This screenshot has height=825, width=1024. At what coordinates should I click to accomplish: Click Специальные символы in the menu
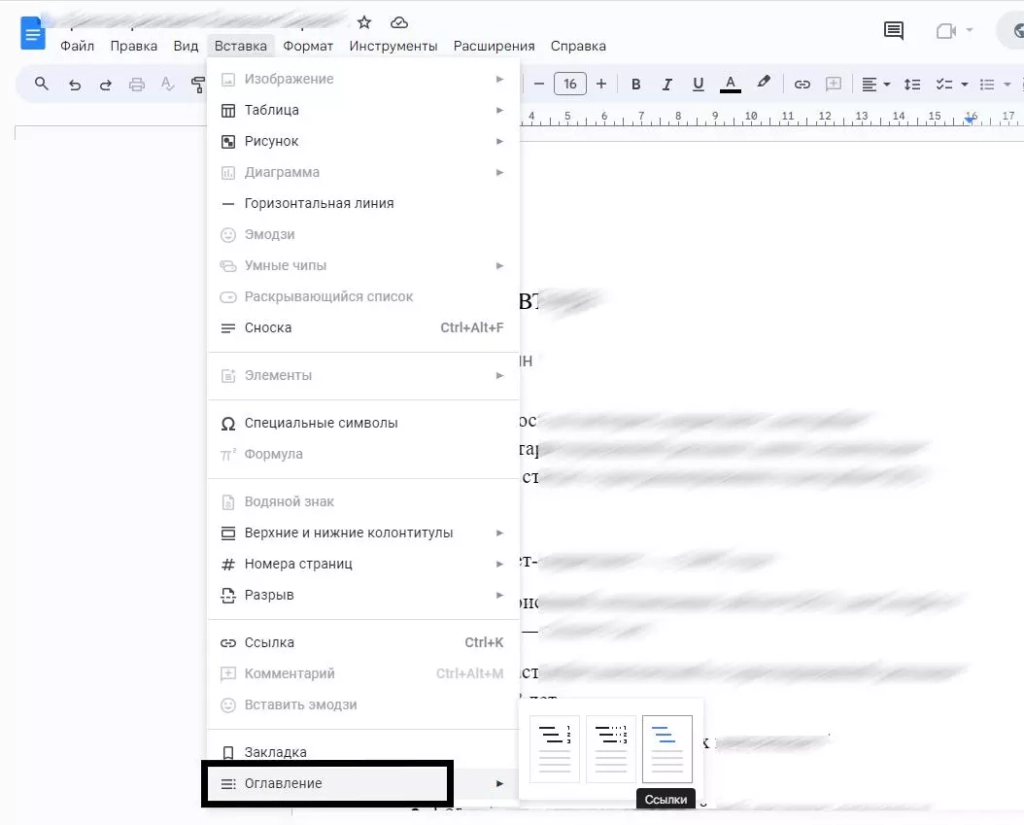click(321, 423)
